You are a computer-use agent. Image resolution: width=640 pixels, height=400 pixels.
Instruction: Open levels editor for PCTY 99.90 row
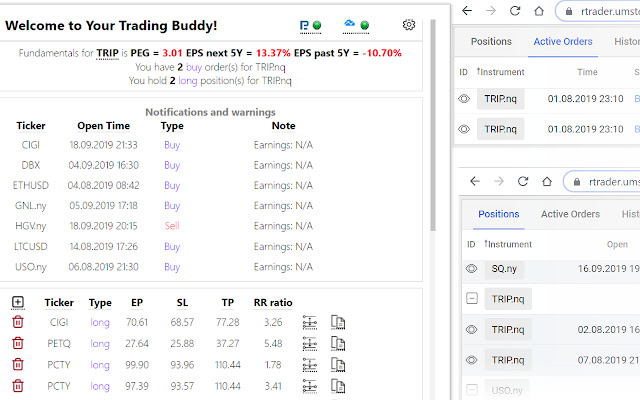click(x=310, y=365)
